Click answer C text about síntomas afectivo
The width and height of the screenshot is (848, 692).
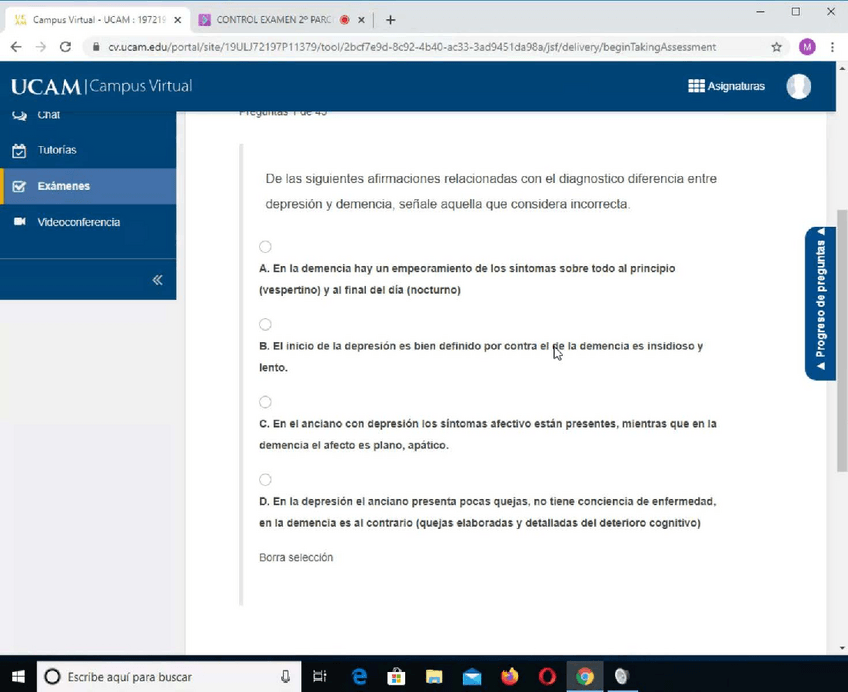[x=488, y=434]
